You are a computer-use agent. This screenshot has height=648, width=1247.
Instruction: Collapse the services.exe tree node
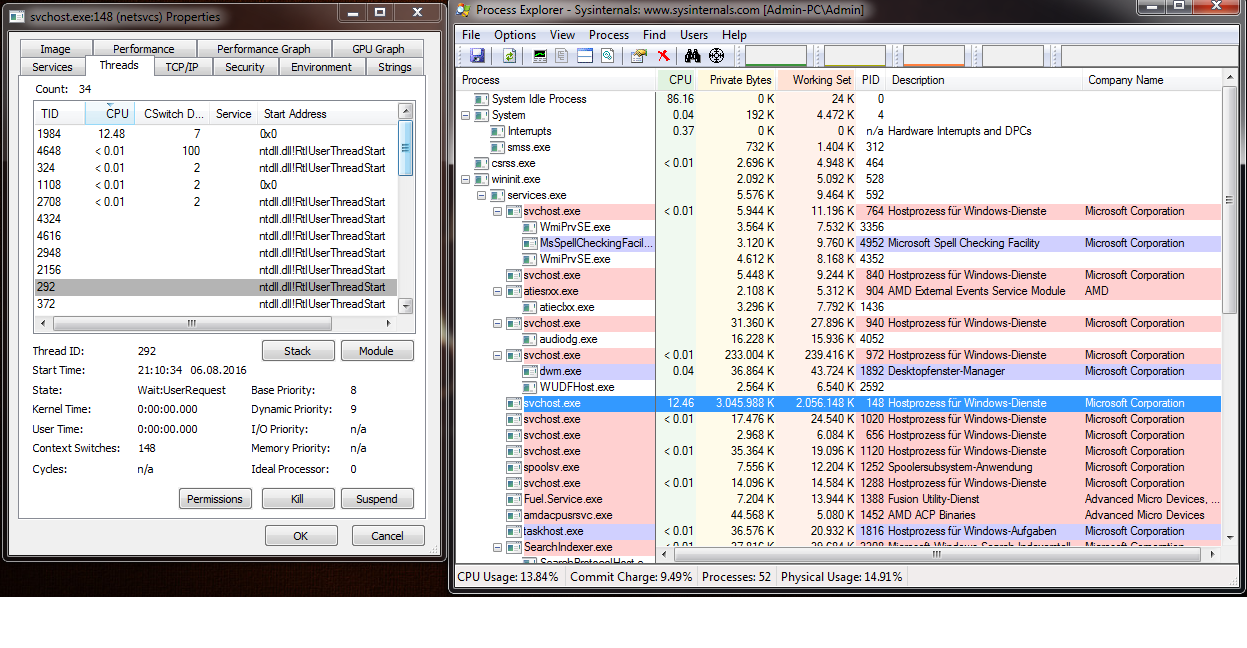point(482,195)
